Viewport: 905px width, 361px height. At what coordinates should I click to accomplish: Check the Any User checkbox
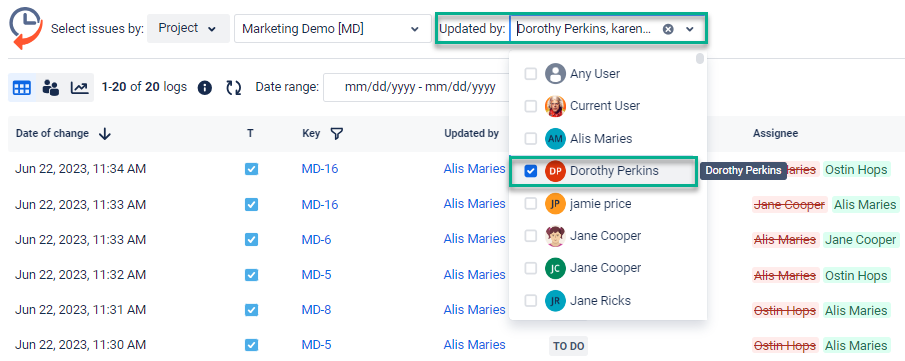pyautogui.click(x=530, y=74)
